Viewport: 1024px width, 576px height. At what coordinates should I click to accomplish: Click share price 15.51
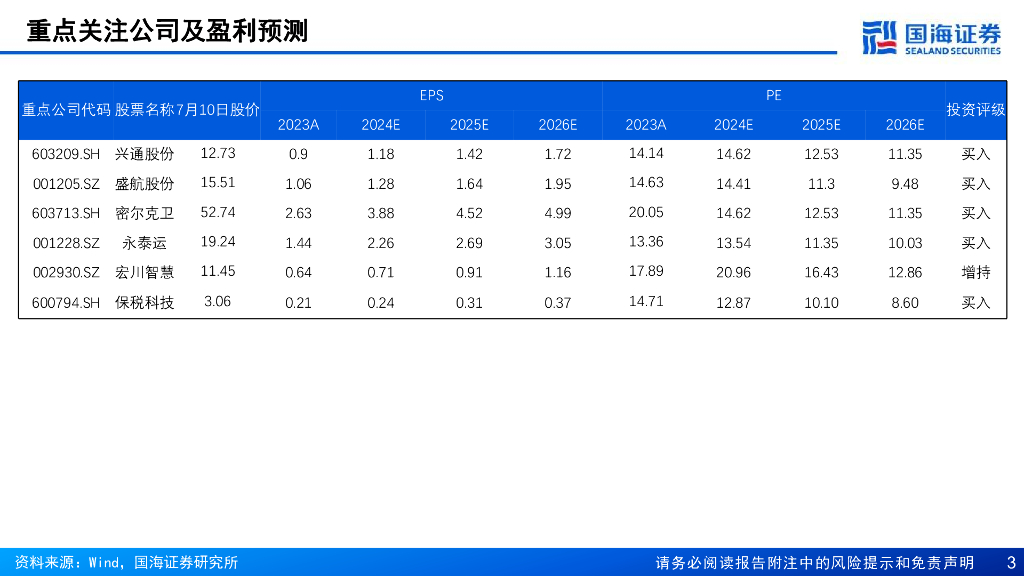[217, 182]
